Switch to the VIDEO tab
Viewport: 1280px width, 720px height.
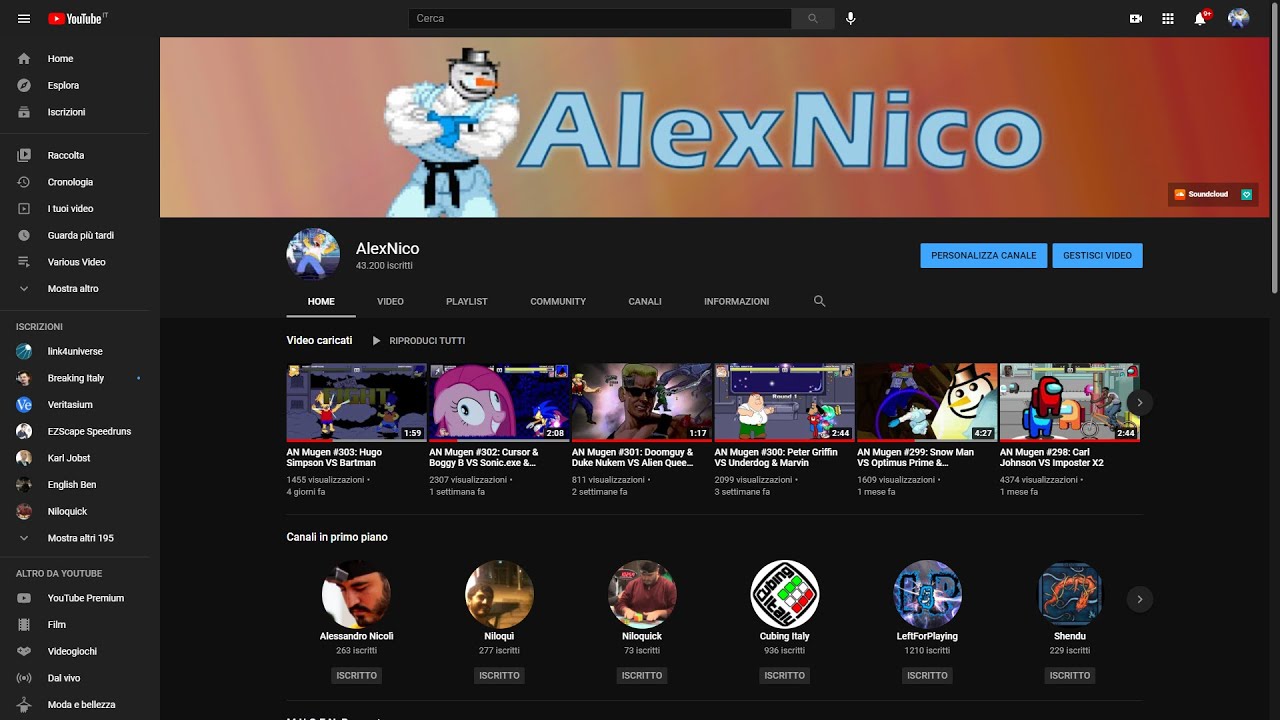tap(390, 301)
